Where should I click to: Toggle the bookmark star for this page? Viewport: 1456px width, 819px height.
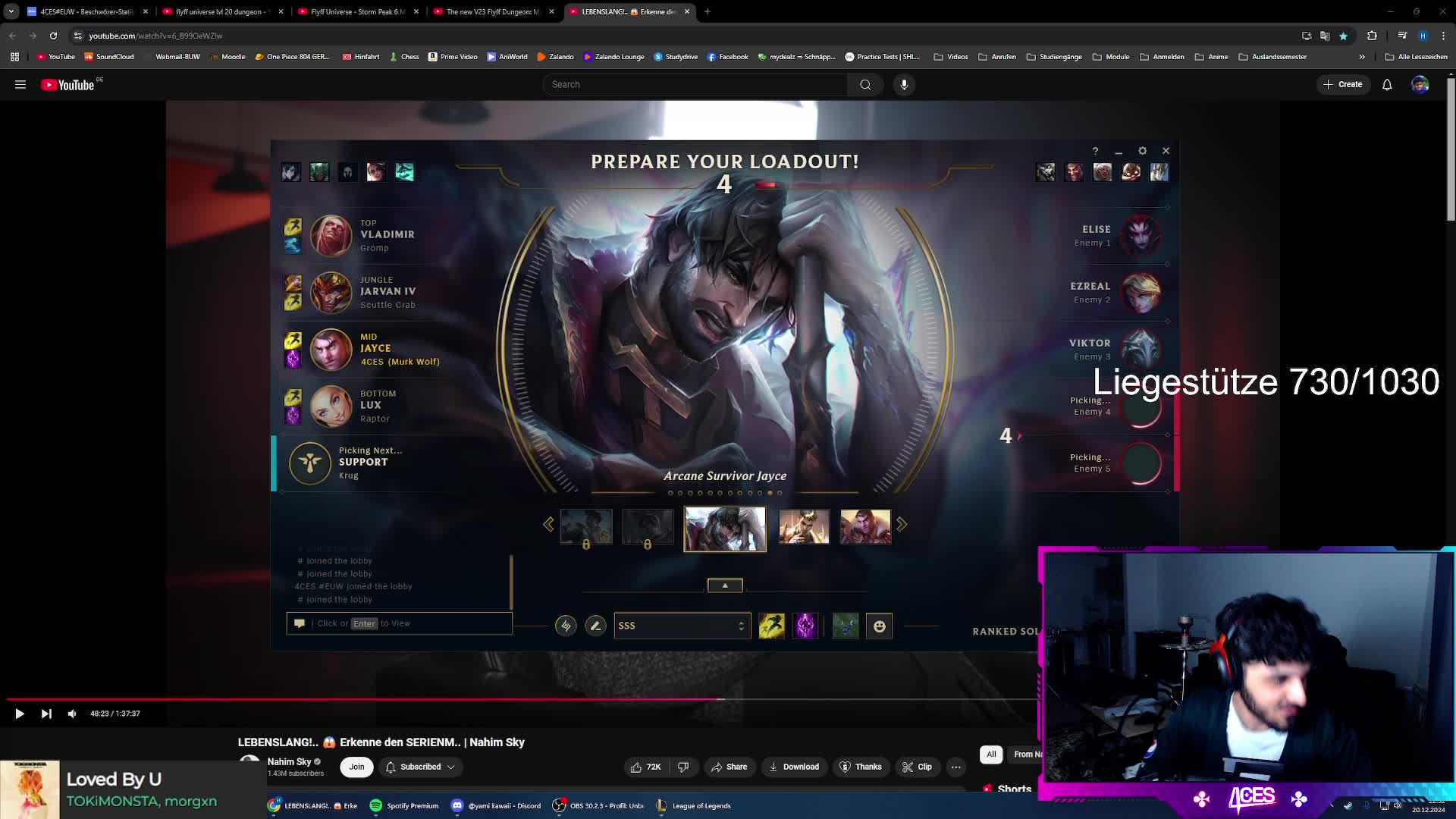(1343, 36)
